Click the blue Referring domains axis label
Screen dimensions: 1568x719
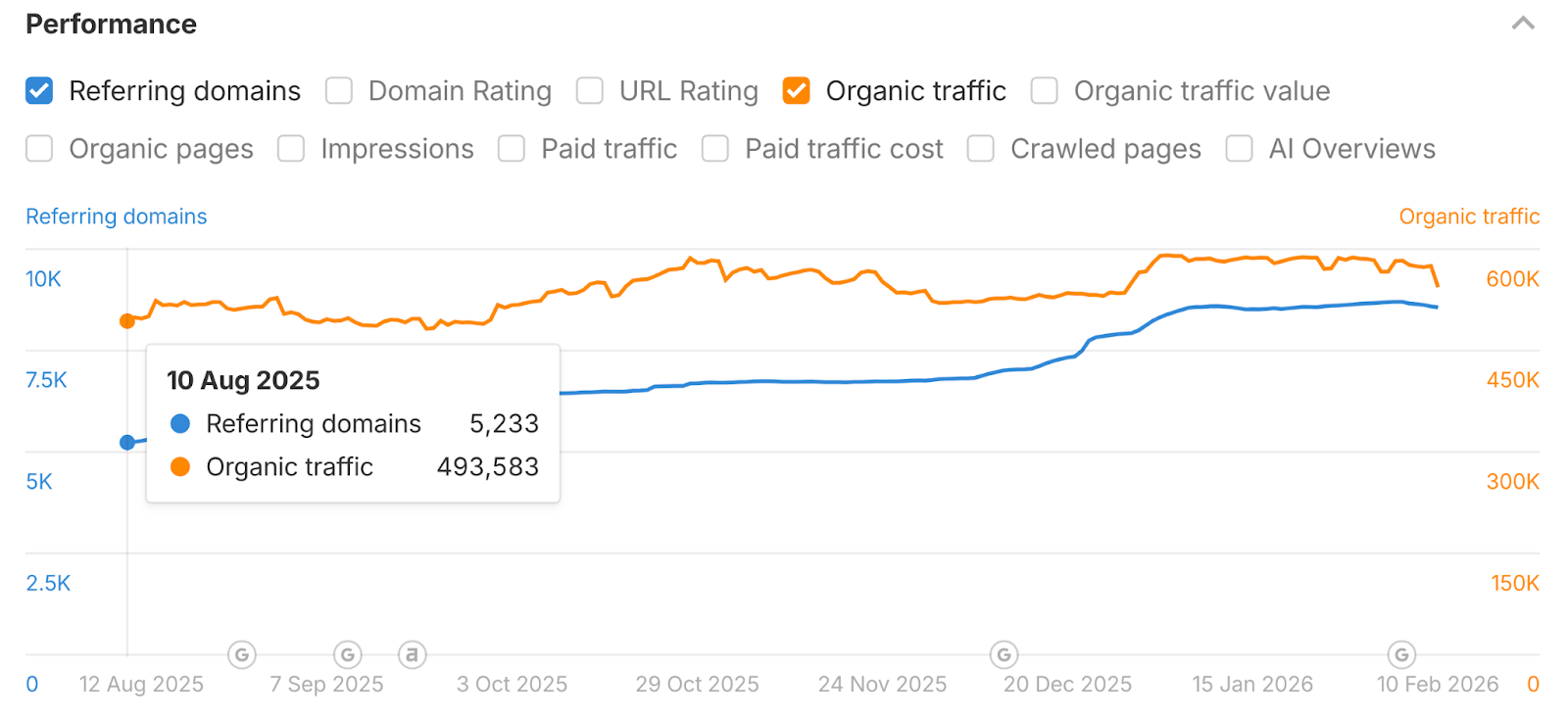click(x=116, y=216)
